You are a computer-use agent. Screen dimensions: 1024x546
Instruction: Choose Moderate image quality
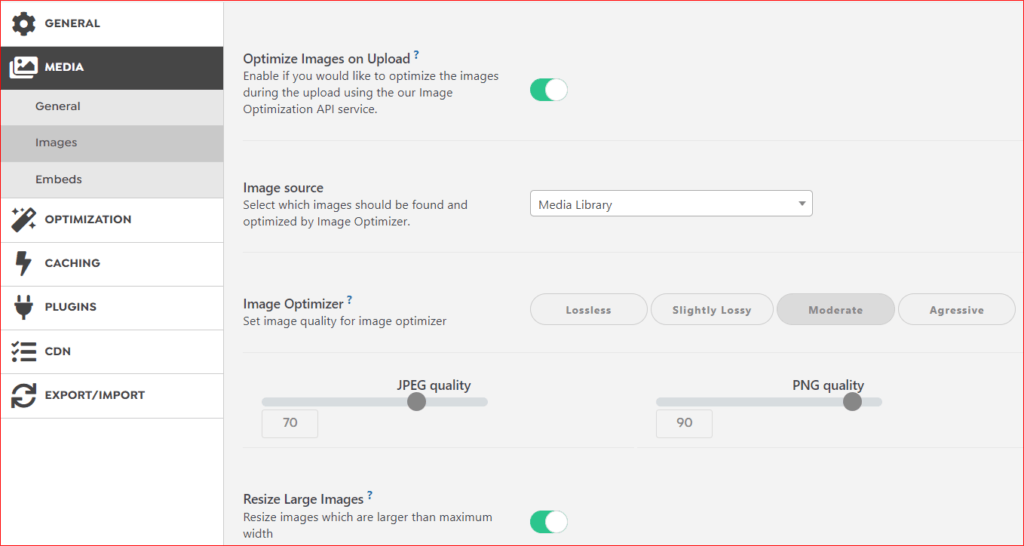(835, 310)
